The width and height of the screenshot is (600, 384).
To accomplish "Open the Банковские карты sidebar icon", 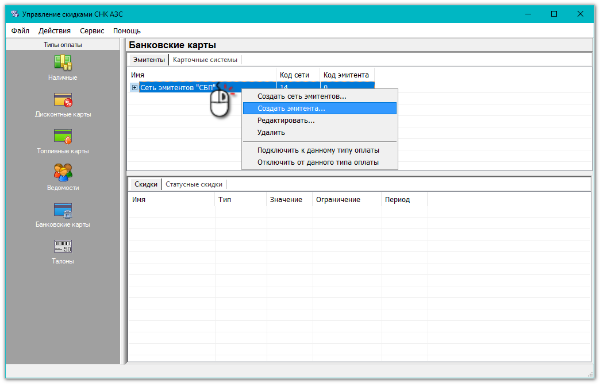I will (x=63, y=210).
